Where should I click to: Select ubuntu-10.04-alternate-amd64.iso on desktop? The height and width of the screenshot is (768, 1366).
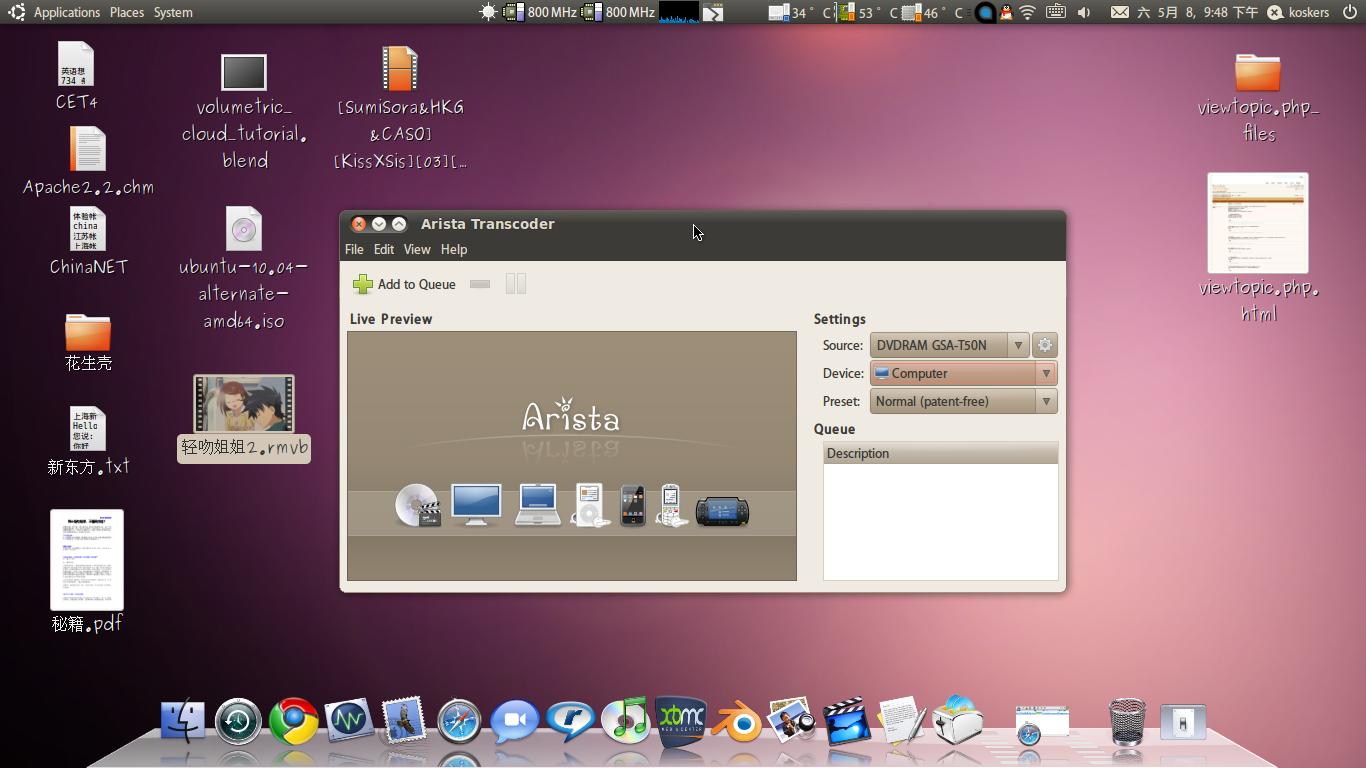coord(244,268)
